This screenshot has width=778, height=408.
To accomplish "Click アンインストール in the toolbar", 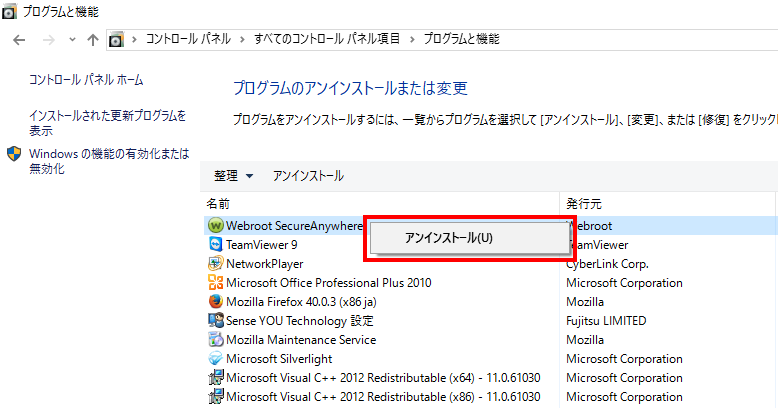I will (308, 176).
